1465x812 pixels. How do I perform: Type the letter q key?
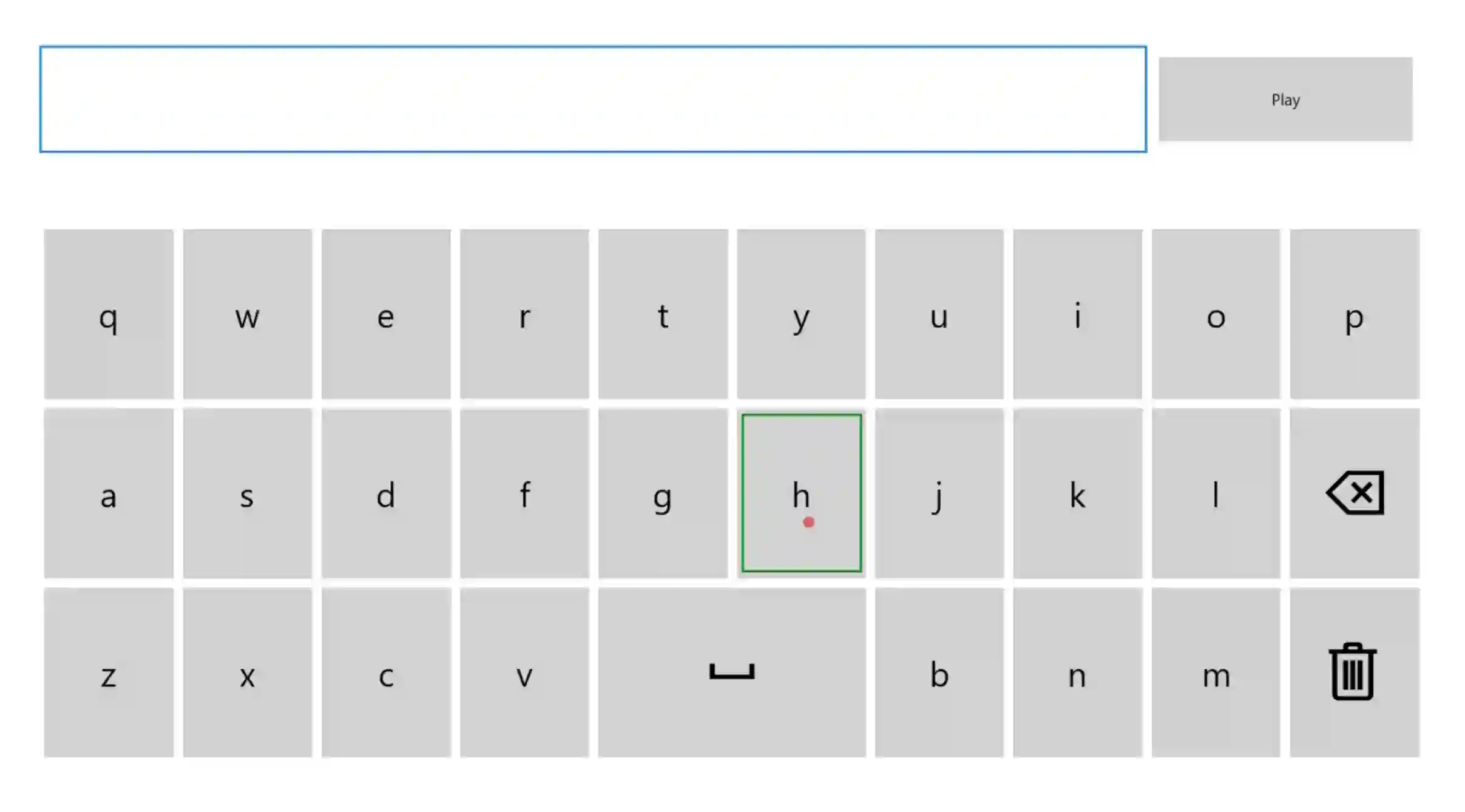tap(109, 314)
